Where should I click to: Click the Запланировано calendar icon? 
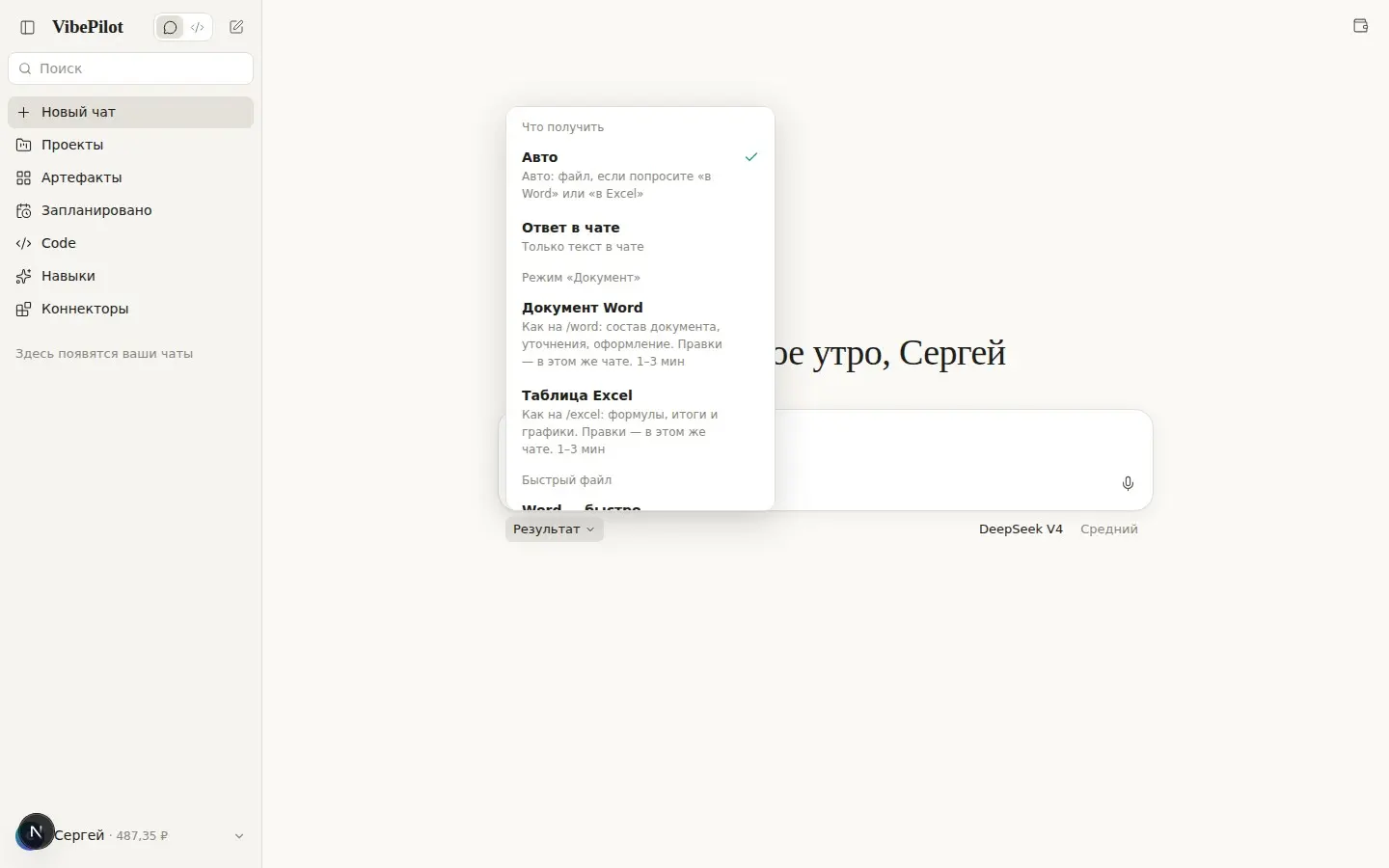click(x=24, y=210)
